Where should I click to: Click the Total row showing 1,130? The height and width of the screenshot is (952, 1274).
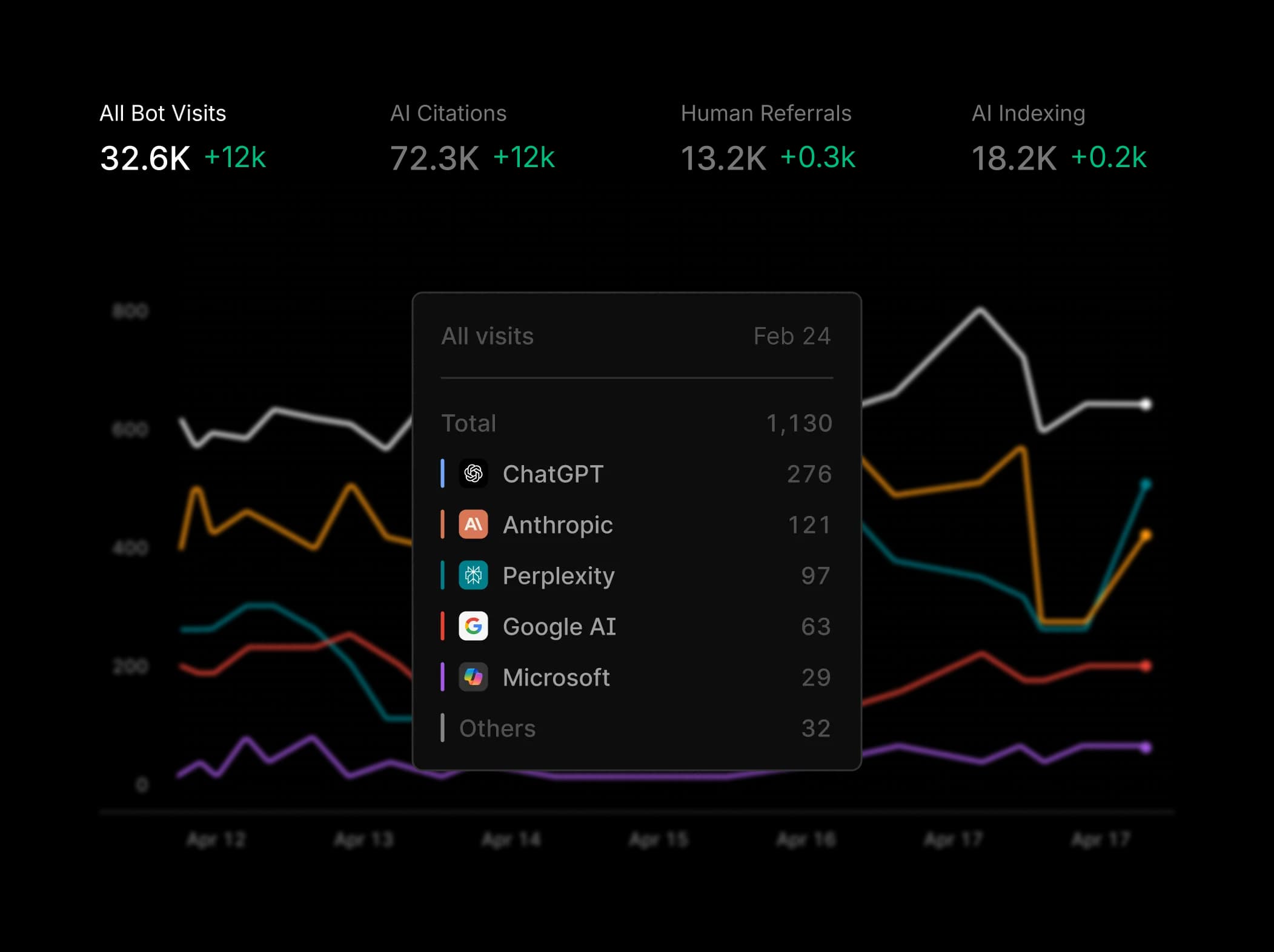coord(636,423)
